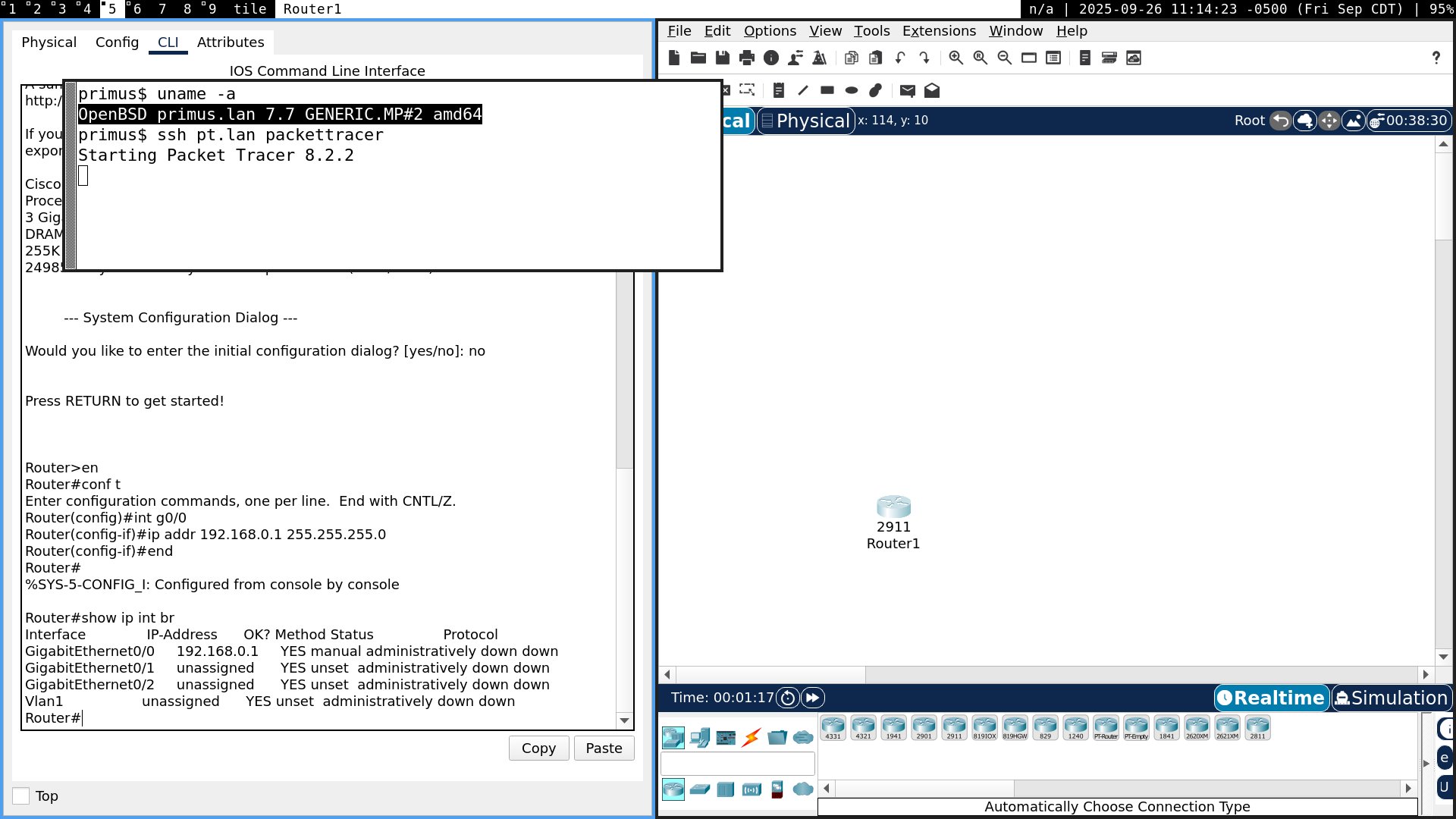Select the Place Note tool

(778, 90)
